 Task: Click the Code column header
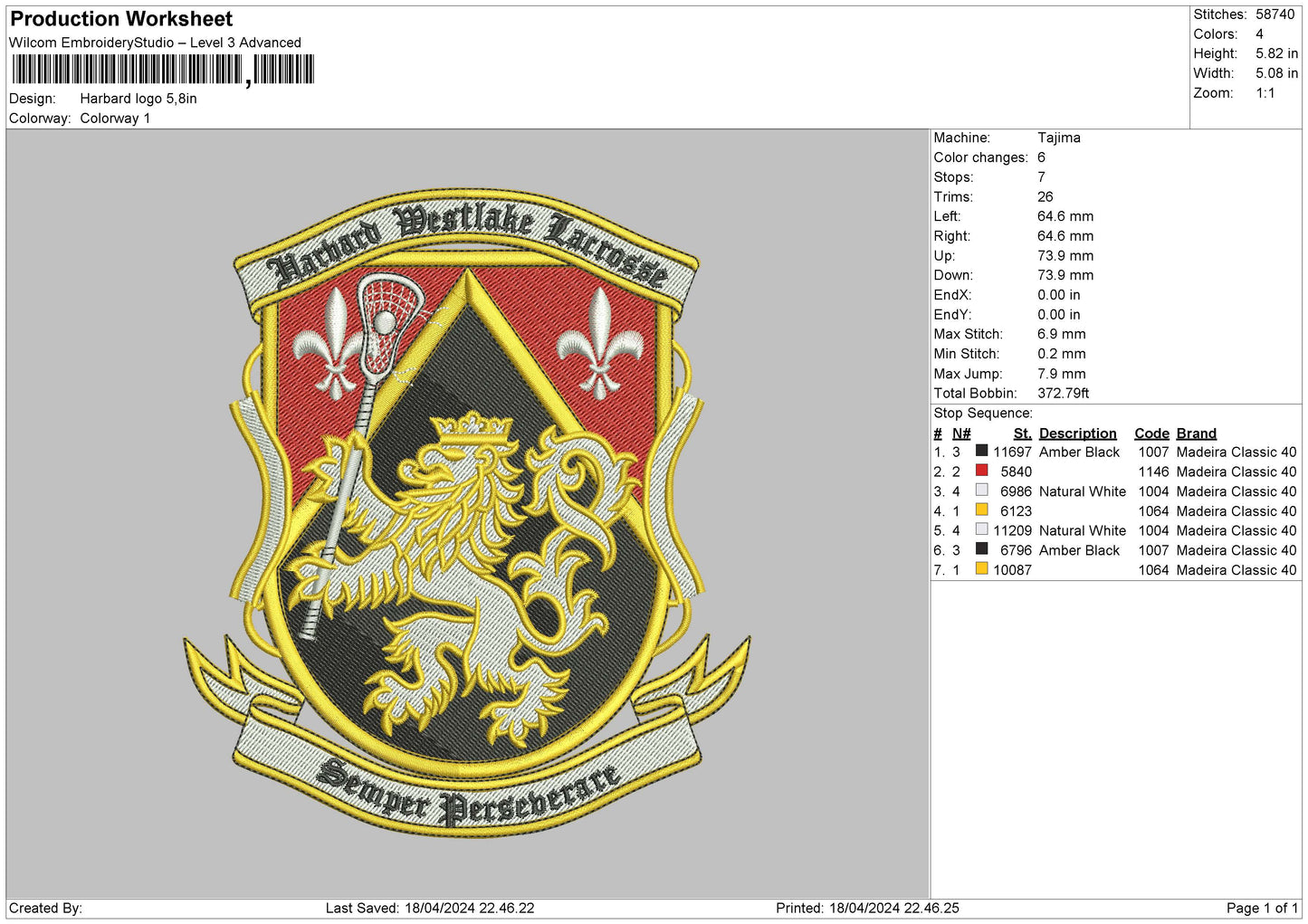click(1152, 433)
